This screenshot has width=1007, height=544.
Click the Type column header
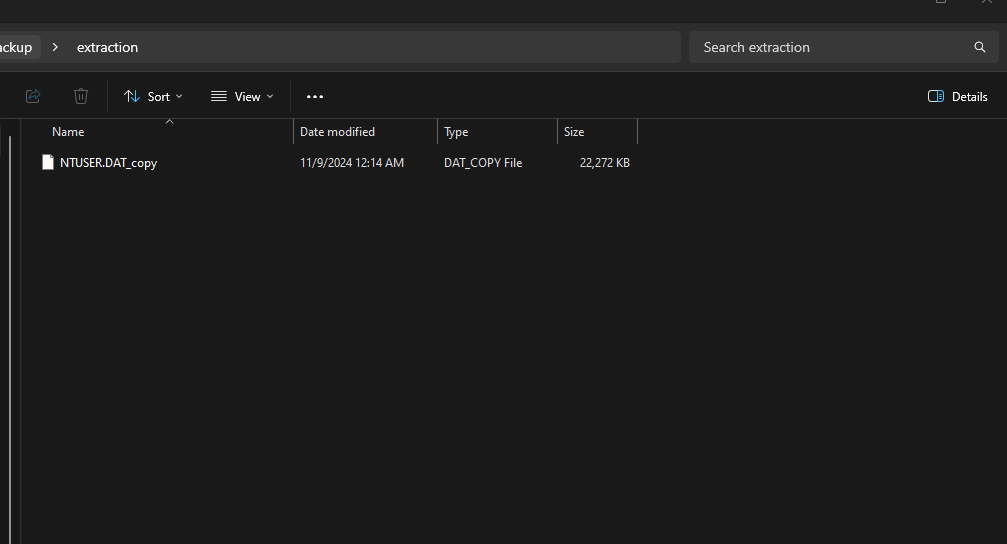point(456,132)
